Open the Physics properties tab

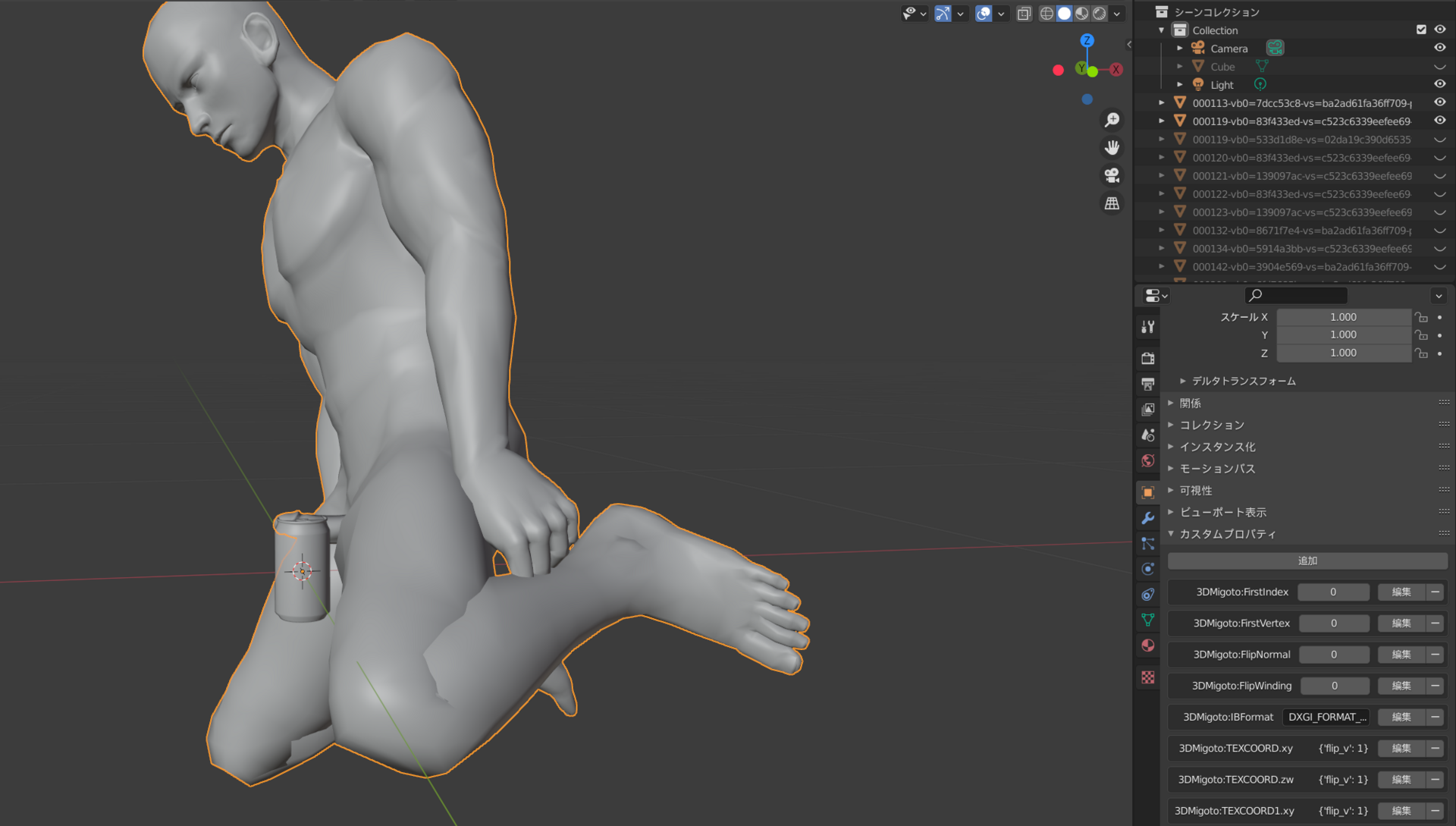[1147, 569]
